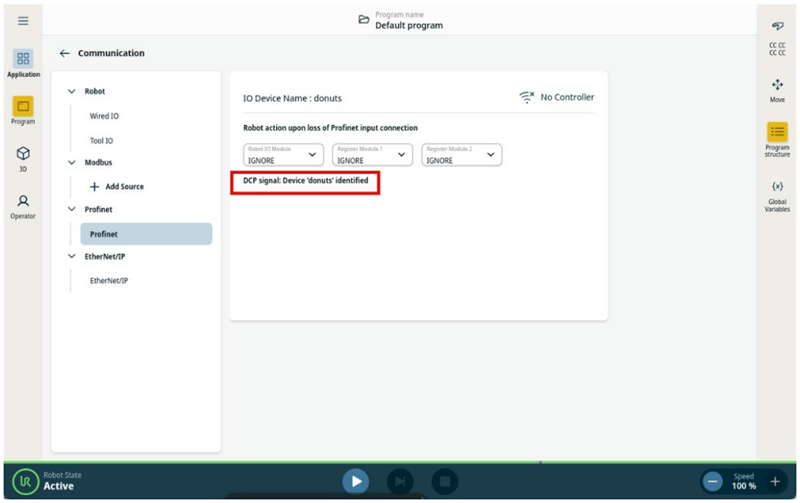Collapse the Robot tree section

[x=71, y=91]
